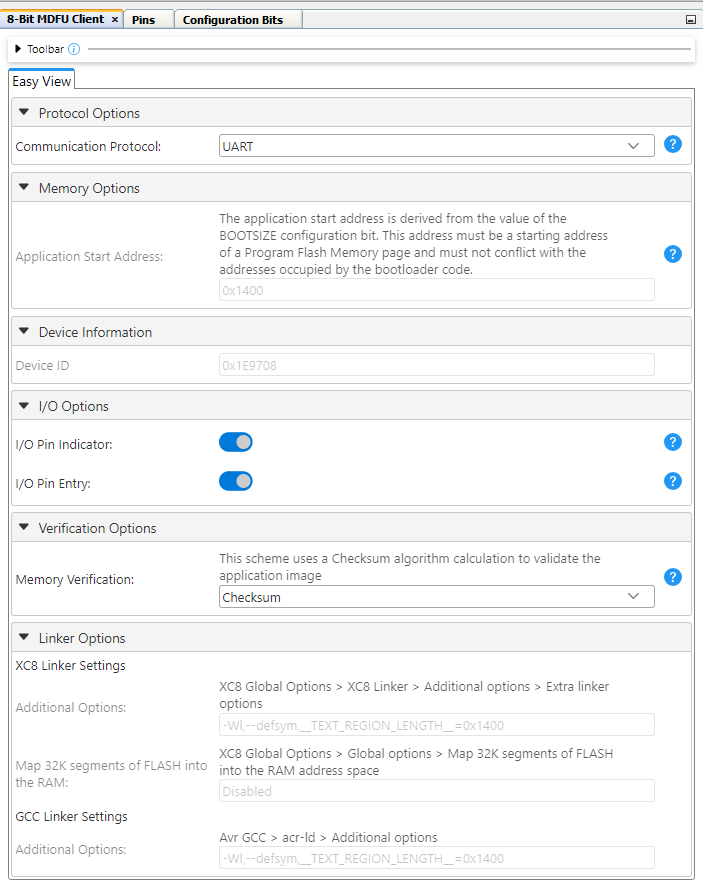Click the XC8 Linker Settings label
Screen dimensions: 703x891
[x=70, y=665]
